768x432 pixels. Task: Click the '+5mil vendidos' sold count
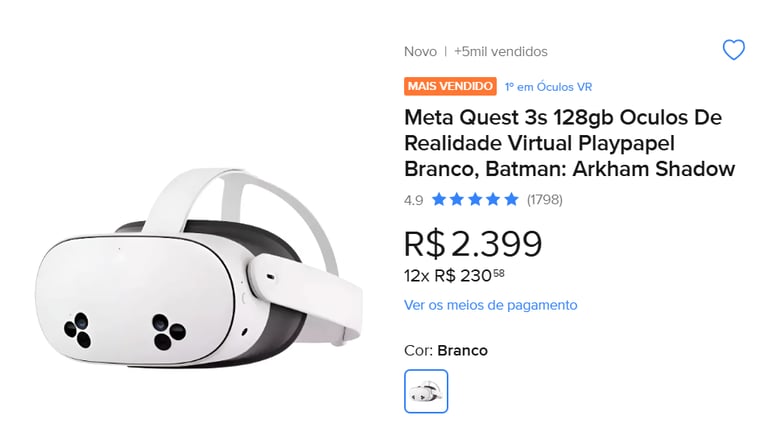pyautogui.click(x=501, y=51)
